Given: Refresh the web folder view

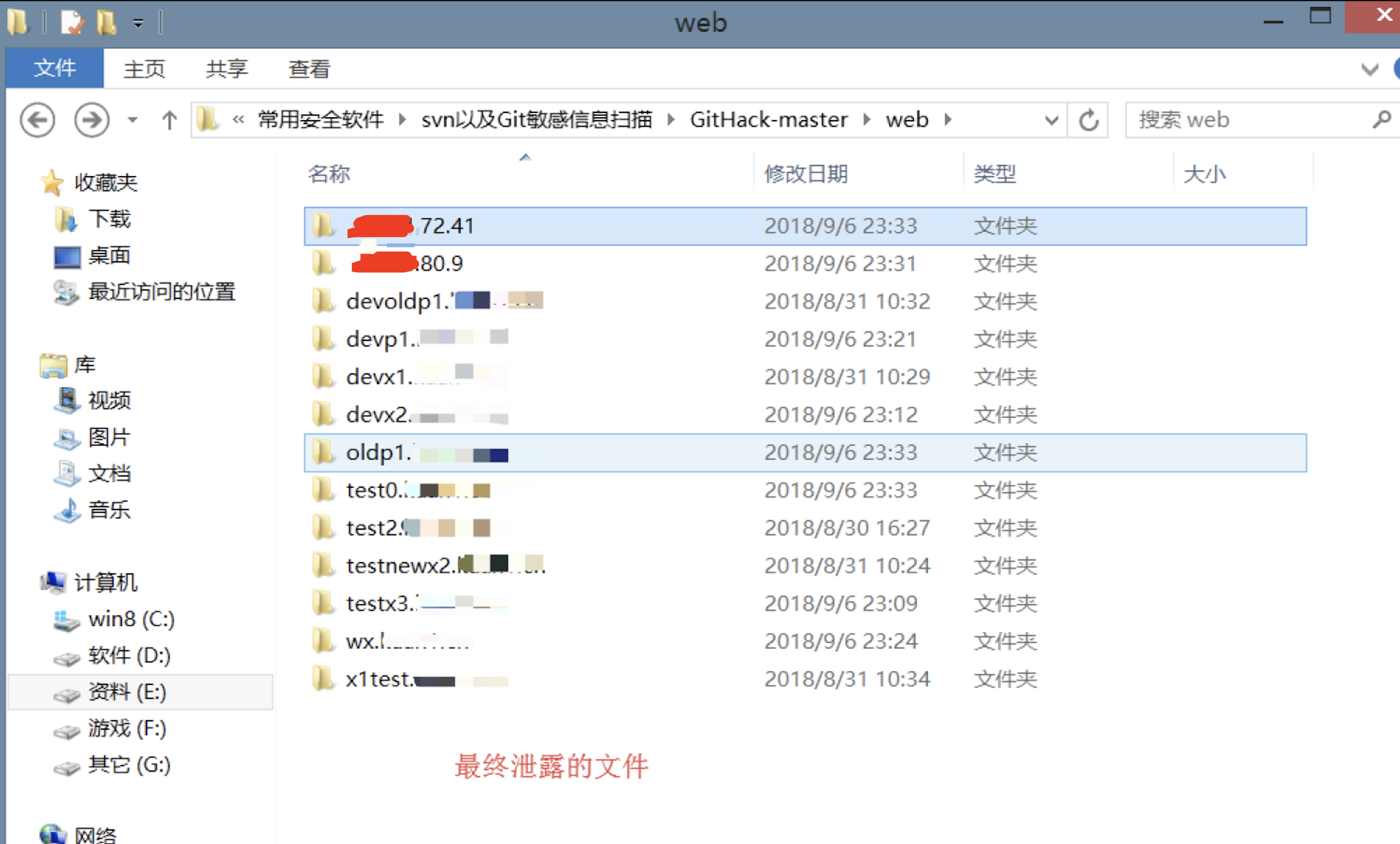Looking at the screenshot, I should (x=1088, y=120).
